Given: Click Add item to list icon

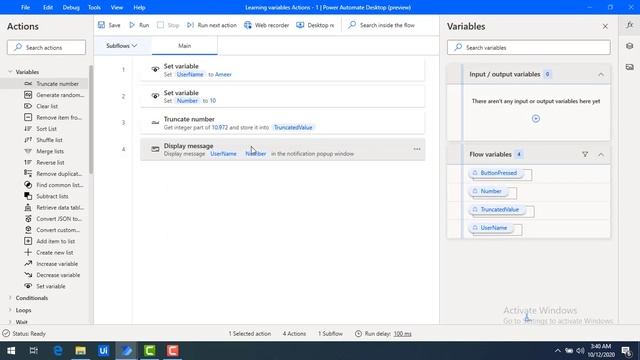Looking at the screenshot, I should pyautogui.click(x=28, y=241).
